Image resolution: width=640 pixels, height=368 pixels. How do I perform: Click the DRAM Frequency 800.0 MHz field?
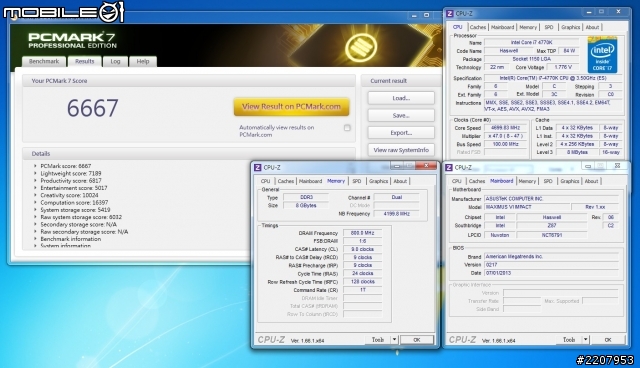[362, 233]
